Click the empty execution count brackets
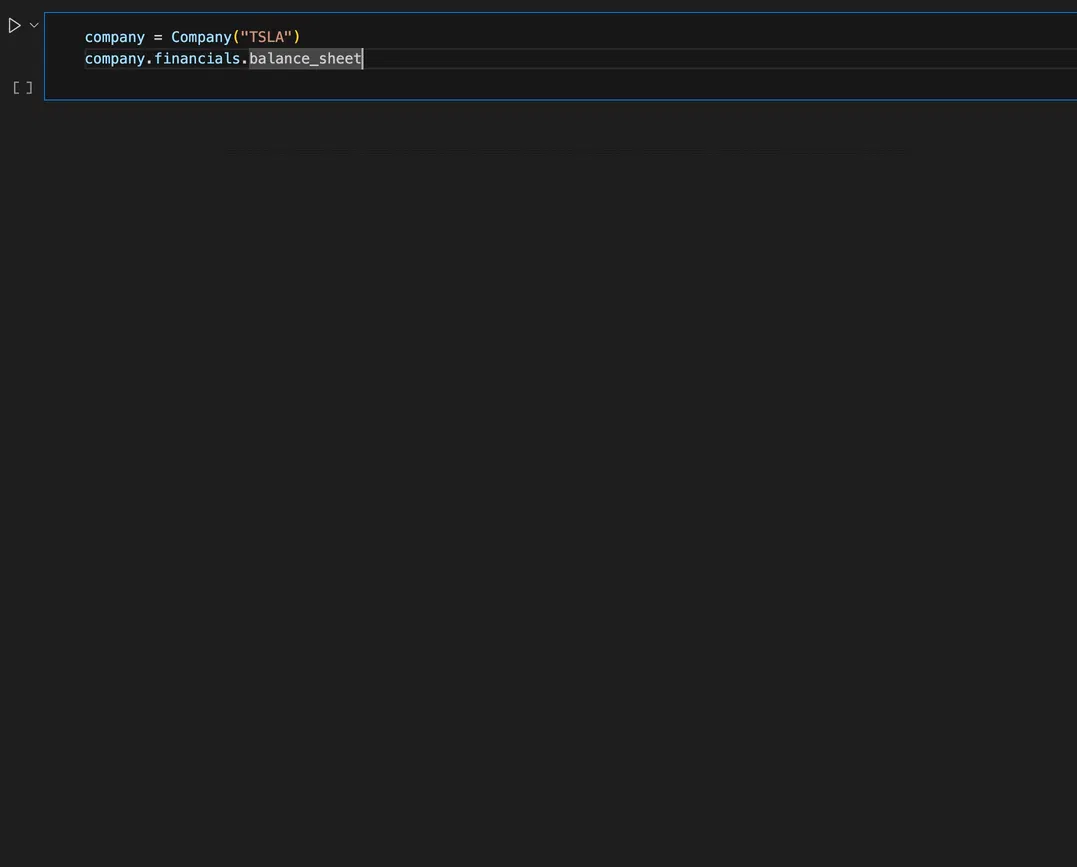Image resolution: width=1077 pixels, height=867 pixels. (x=23, y=88)
